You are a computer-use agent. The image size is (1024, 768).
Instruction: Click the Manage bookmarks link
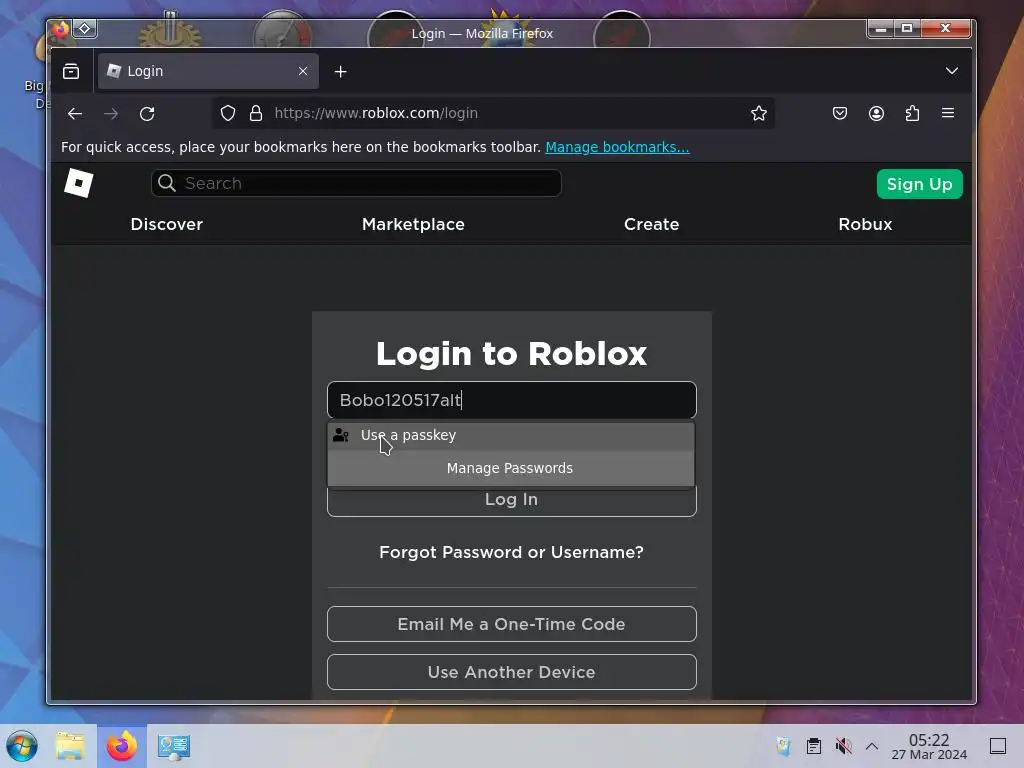pos(617,147)
